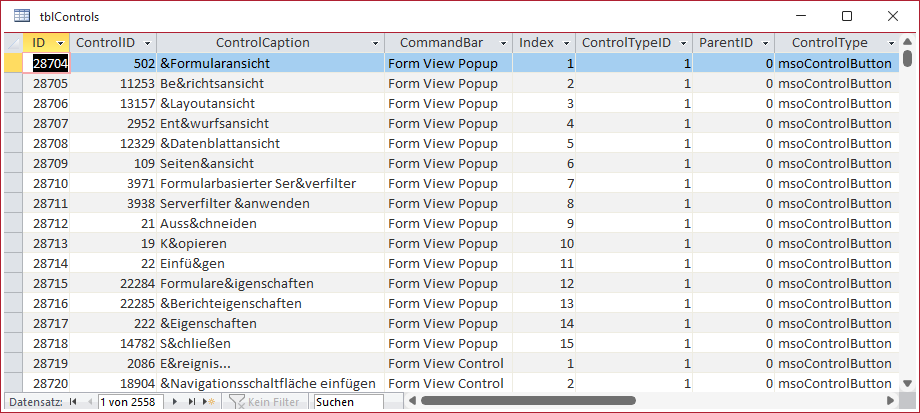This screenshot has height=413, width=920.
Task: Click the ControlID cell 22284
Action: [113, 284]
